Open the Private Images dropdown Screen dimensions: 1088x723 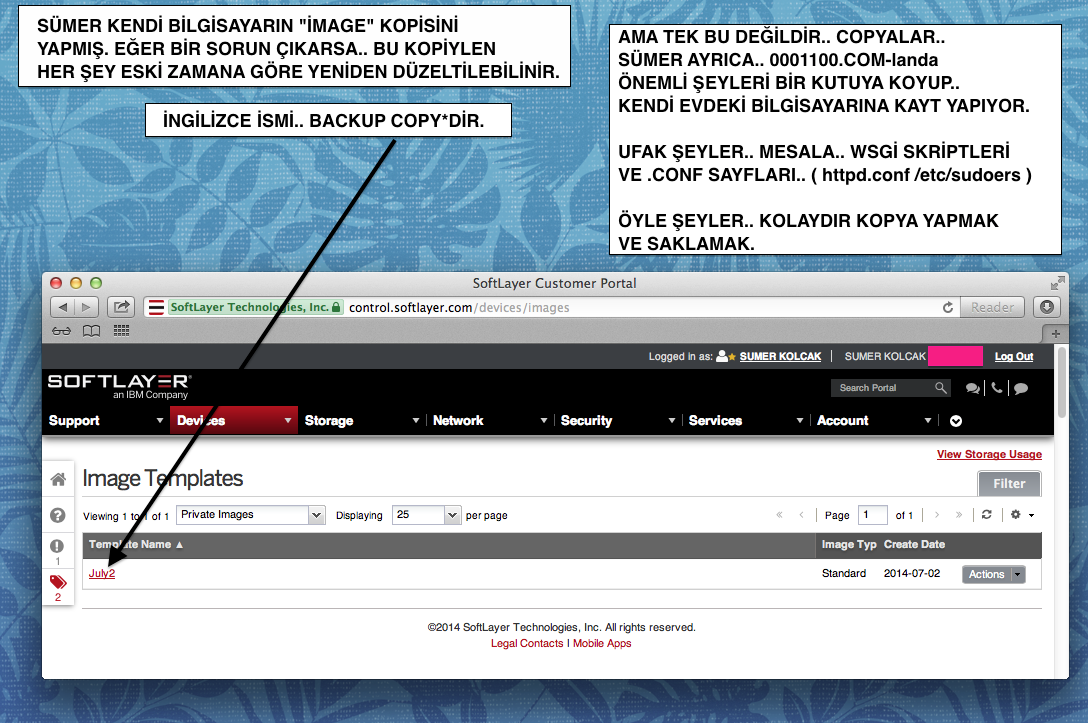point(250,515)
